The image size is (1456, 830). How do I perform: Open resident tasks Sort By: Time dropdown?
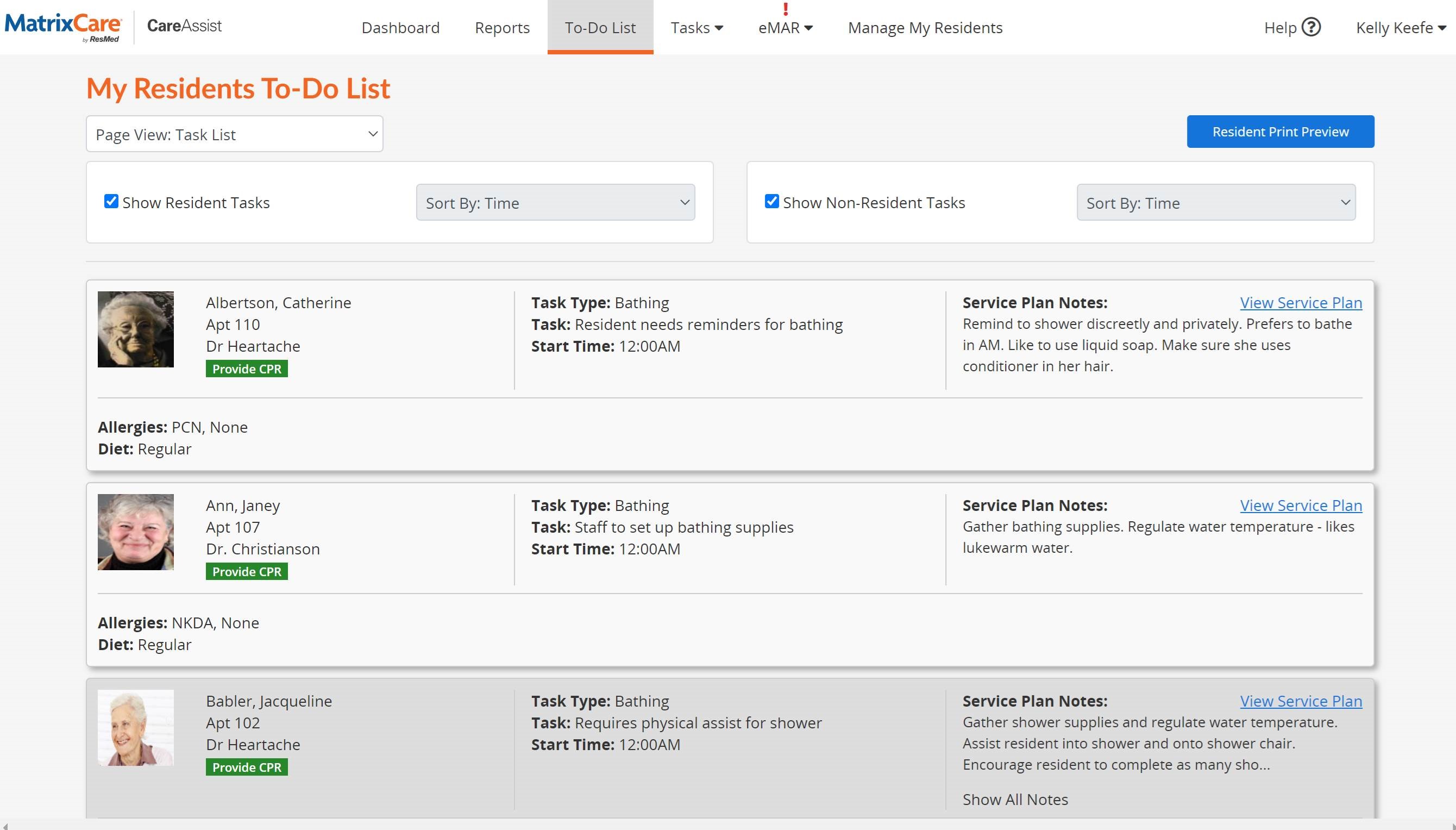click(555, 202)
